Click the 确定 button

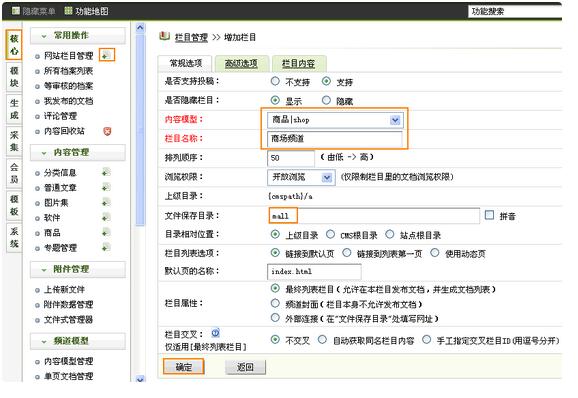click(184, 367)
